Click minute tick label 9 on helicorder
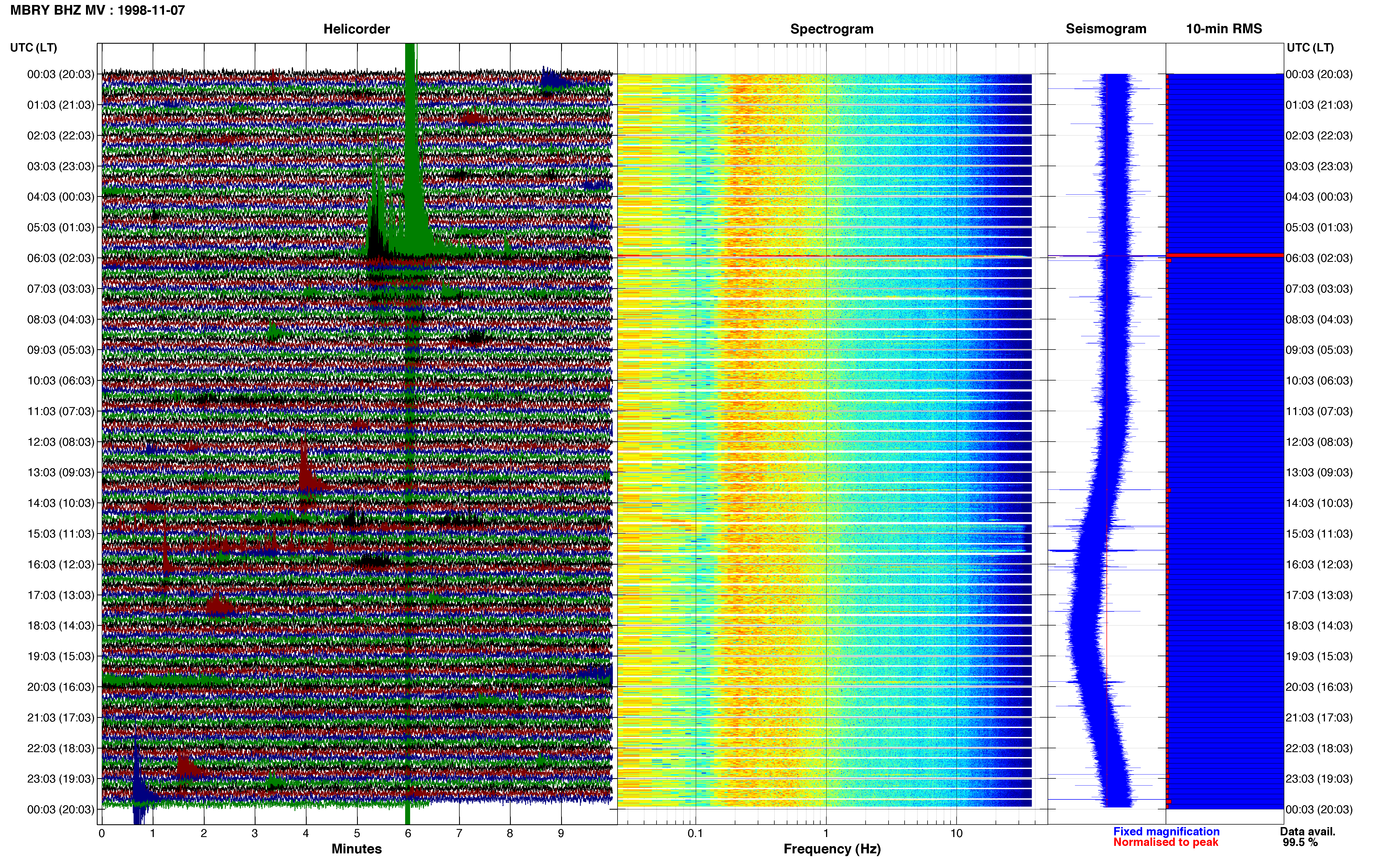The image size is (1388, 868). click(x=561, y=833)
